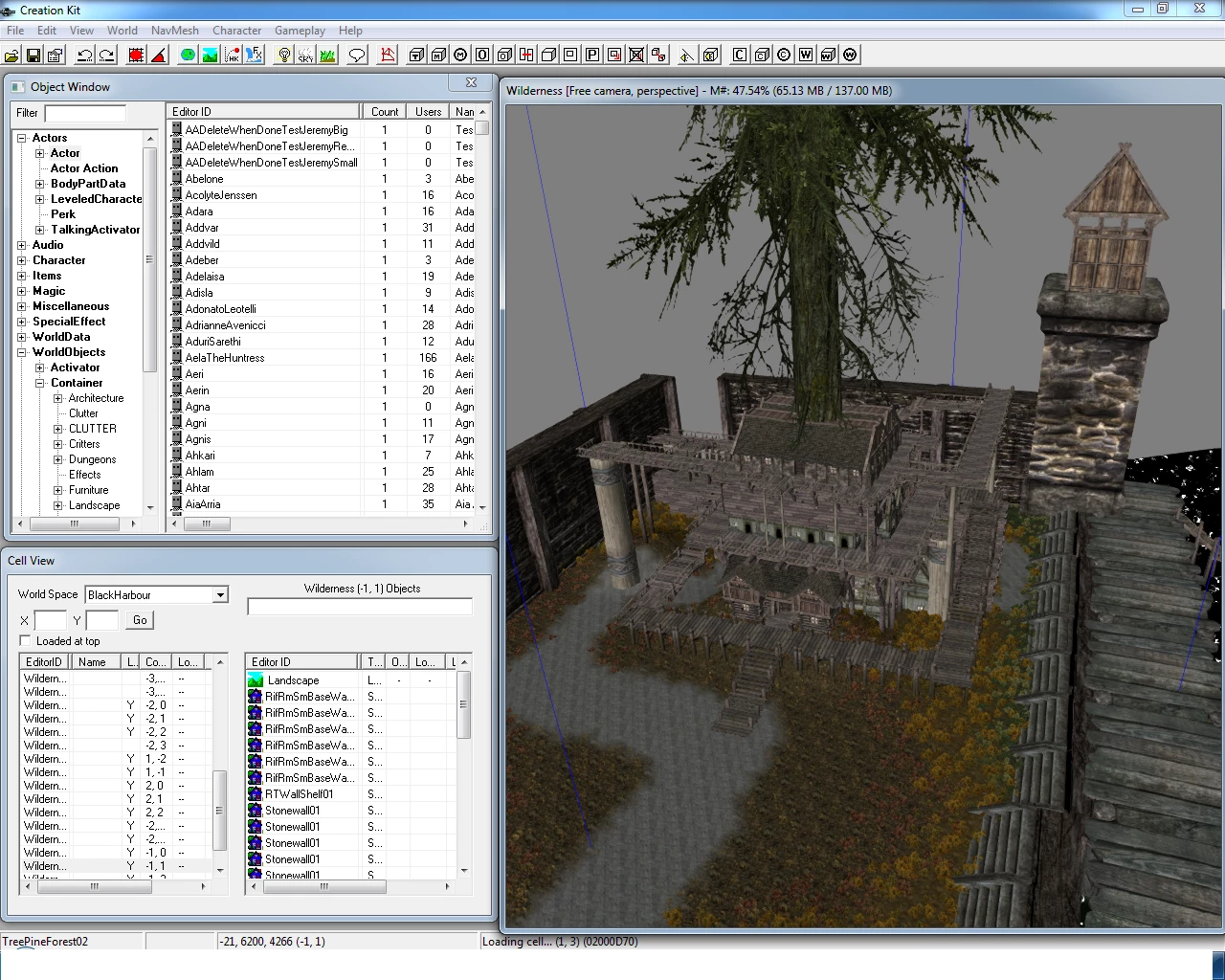Select the Furniture tree item
Viewport: 1225px width, 980px height.
(x=89, y=490)
